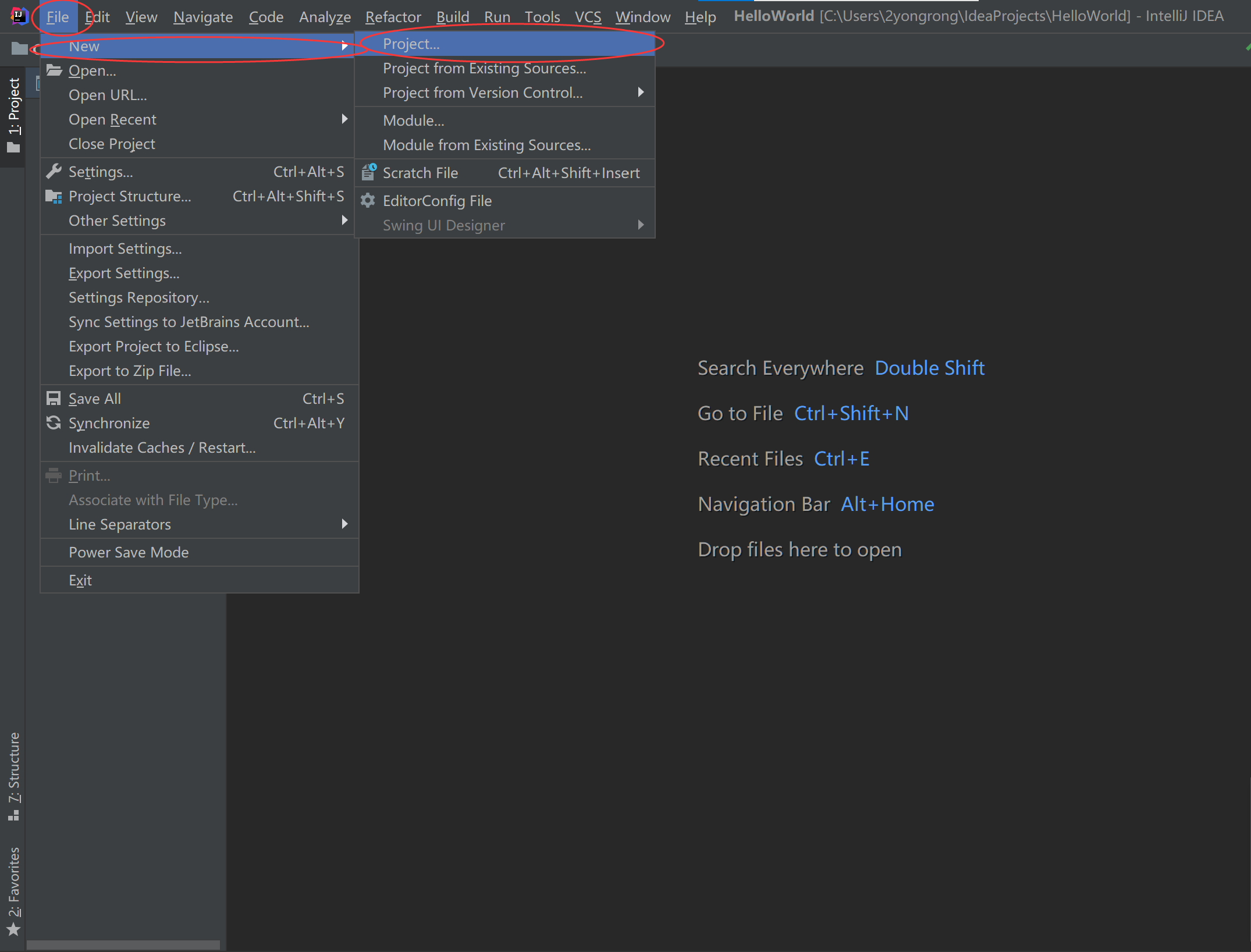
Task: Toggle the 1: Project tool window
Action: coord(14,114)
